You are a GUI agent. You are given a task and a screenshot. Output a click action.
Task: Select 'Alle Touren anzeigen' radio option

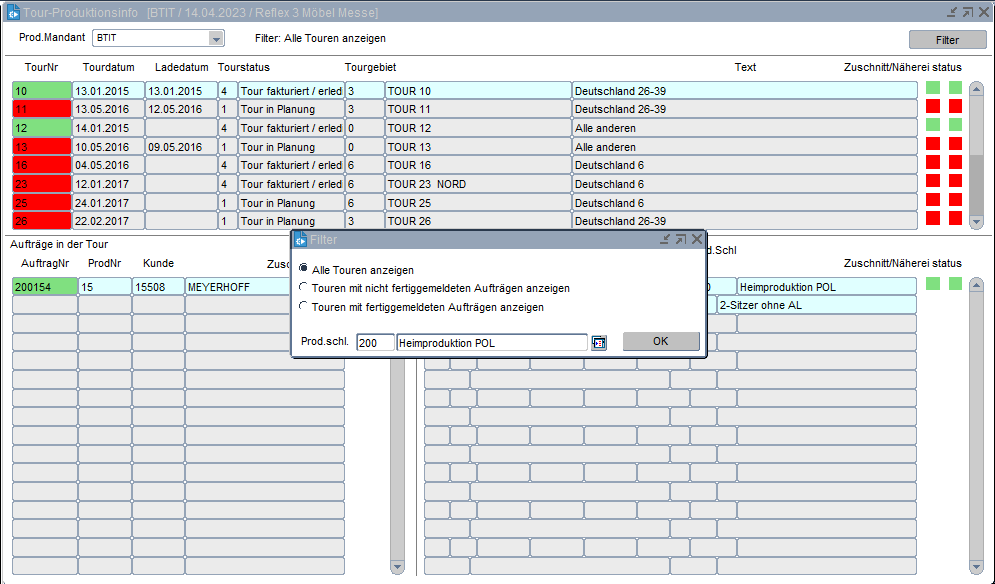pos(304,269)
